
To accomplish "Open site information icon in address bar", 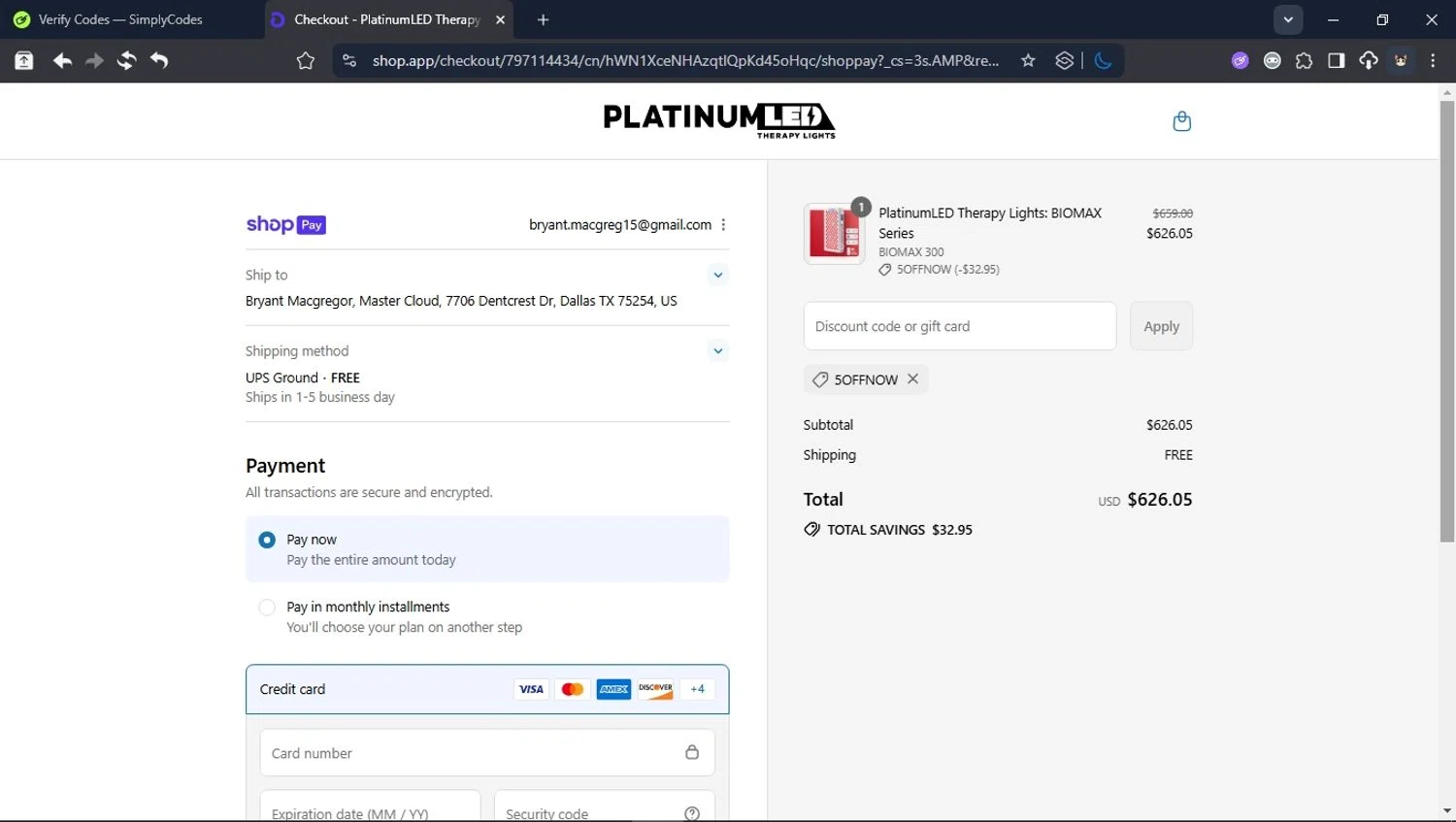I will (x=349, y=60).
